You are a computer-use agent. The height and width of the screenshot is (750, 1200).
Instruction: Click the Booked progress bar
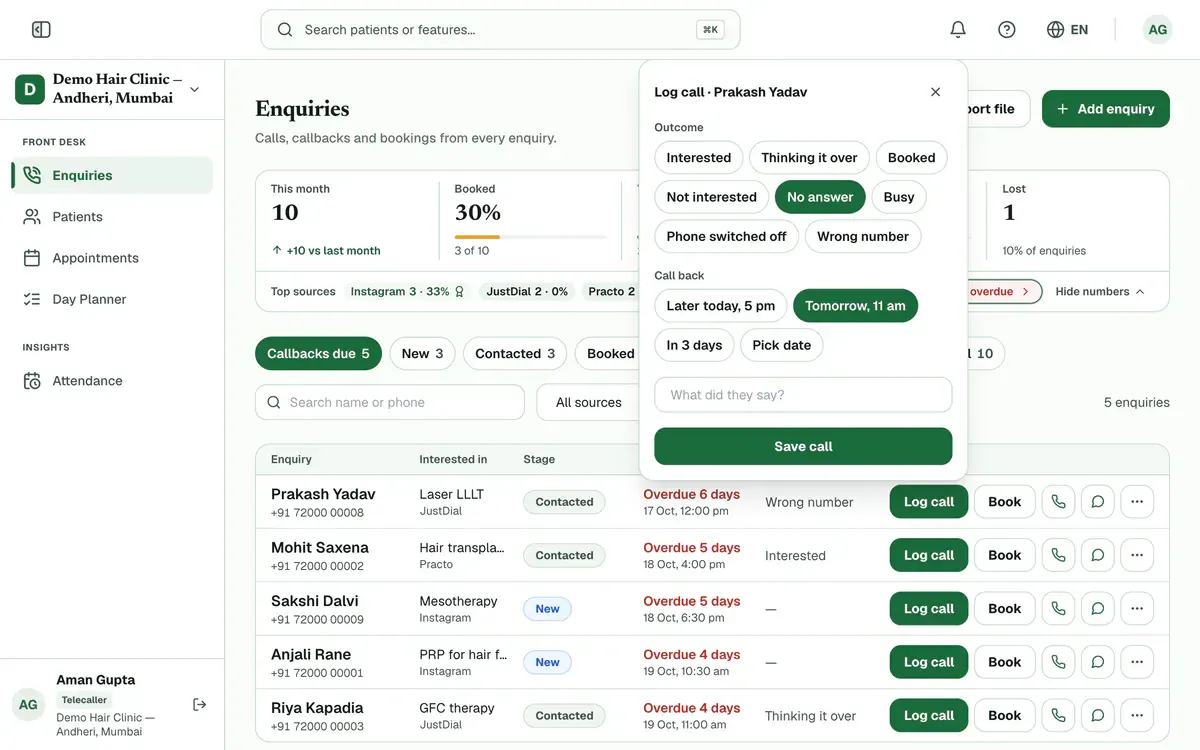pos(531,237)
